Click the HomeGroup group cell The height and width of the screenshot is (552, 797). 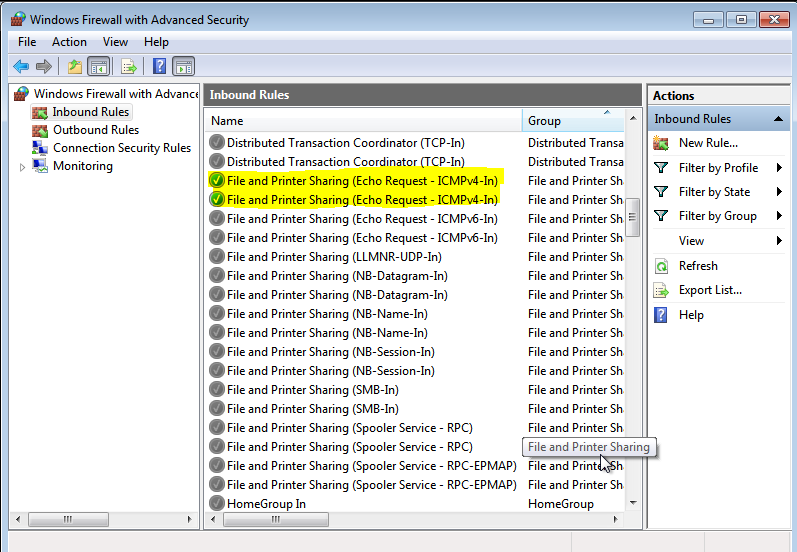pyautogui.click(x=561, y=504)
